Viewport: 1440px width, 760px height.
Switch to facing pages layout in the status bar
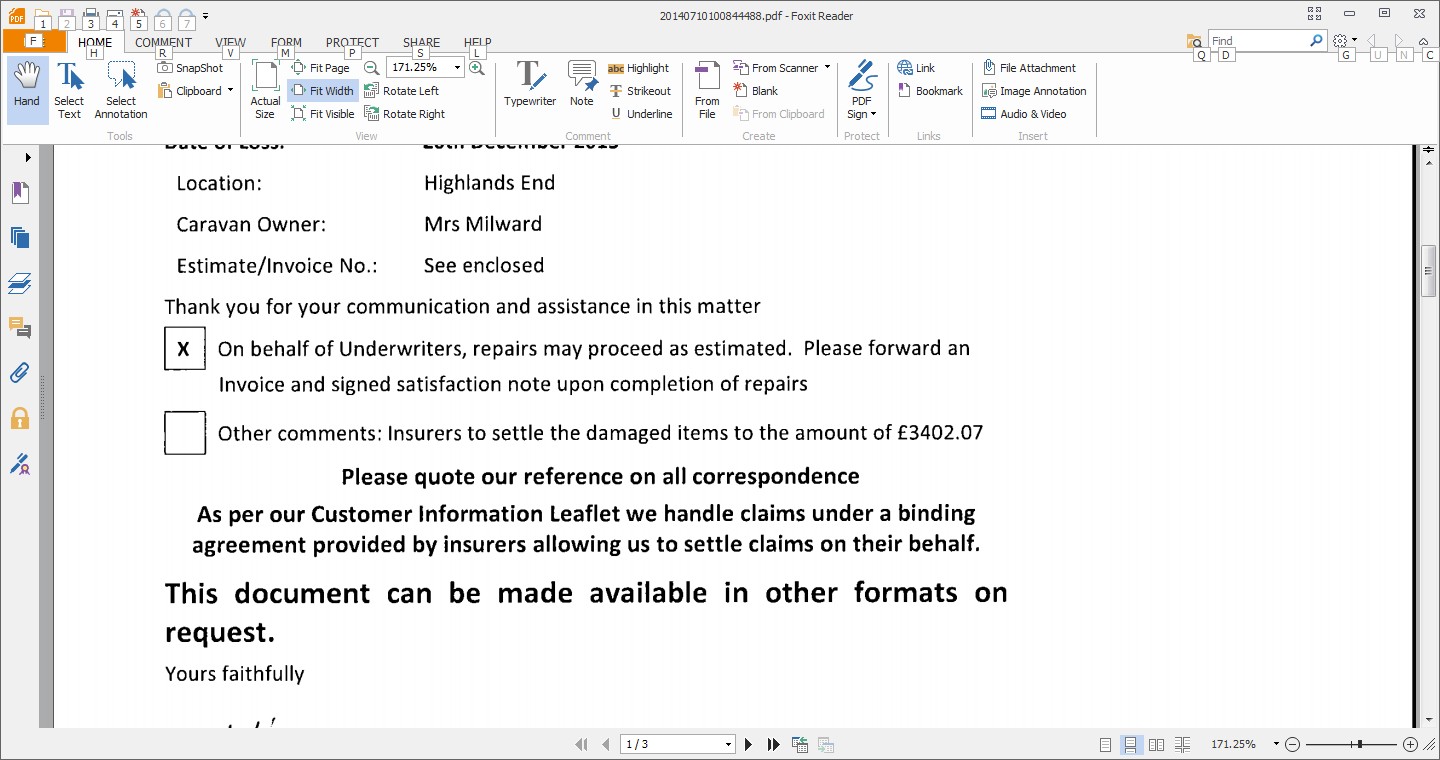(1156, 745)
